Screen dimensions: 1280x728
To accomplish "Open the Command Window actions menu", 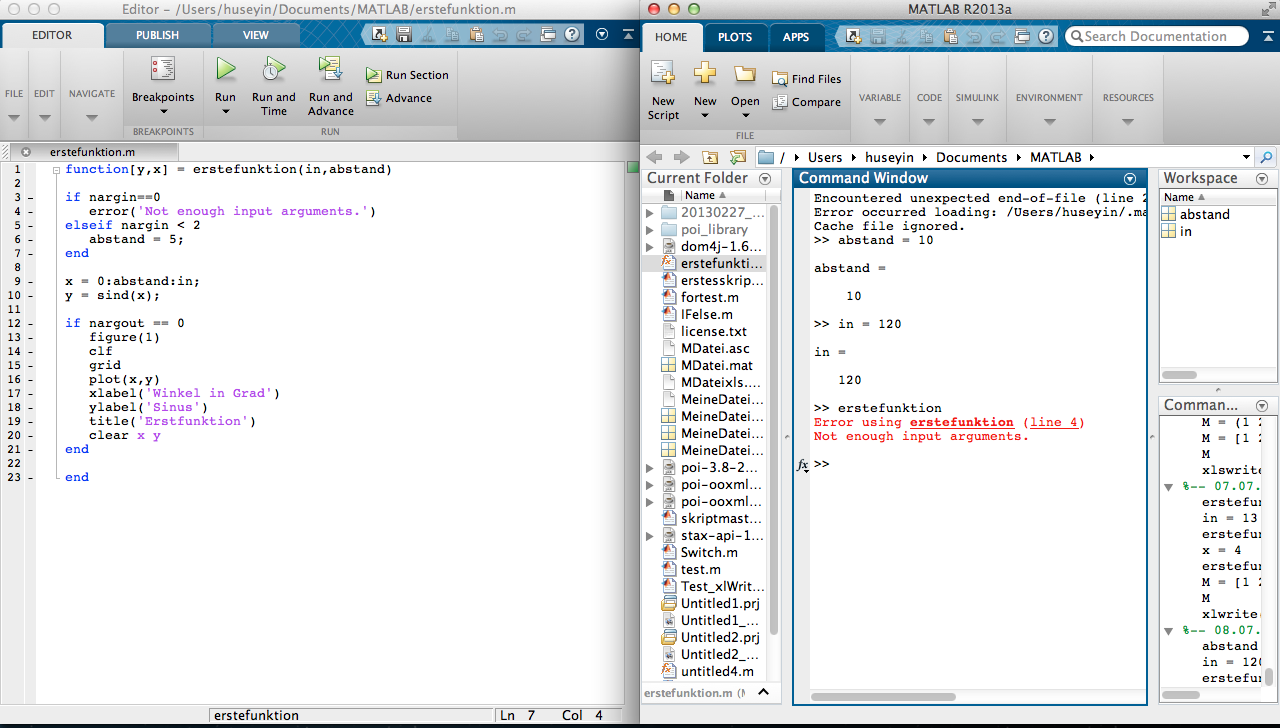I will [x=1130, y=179].
